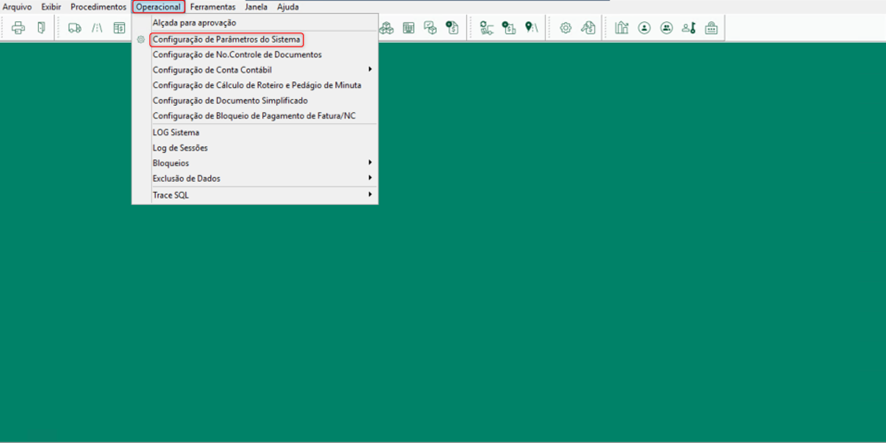Click the printer icon in the toolbar
Image resolution: width=886 pixels, height=443 pixels.
point(19,28)
